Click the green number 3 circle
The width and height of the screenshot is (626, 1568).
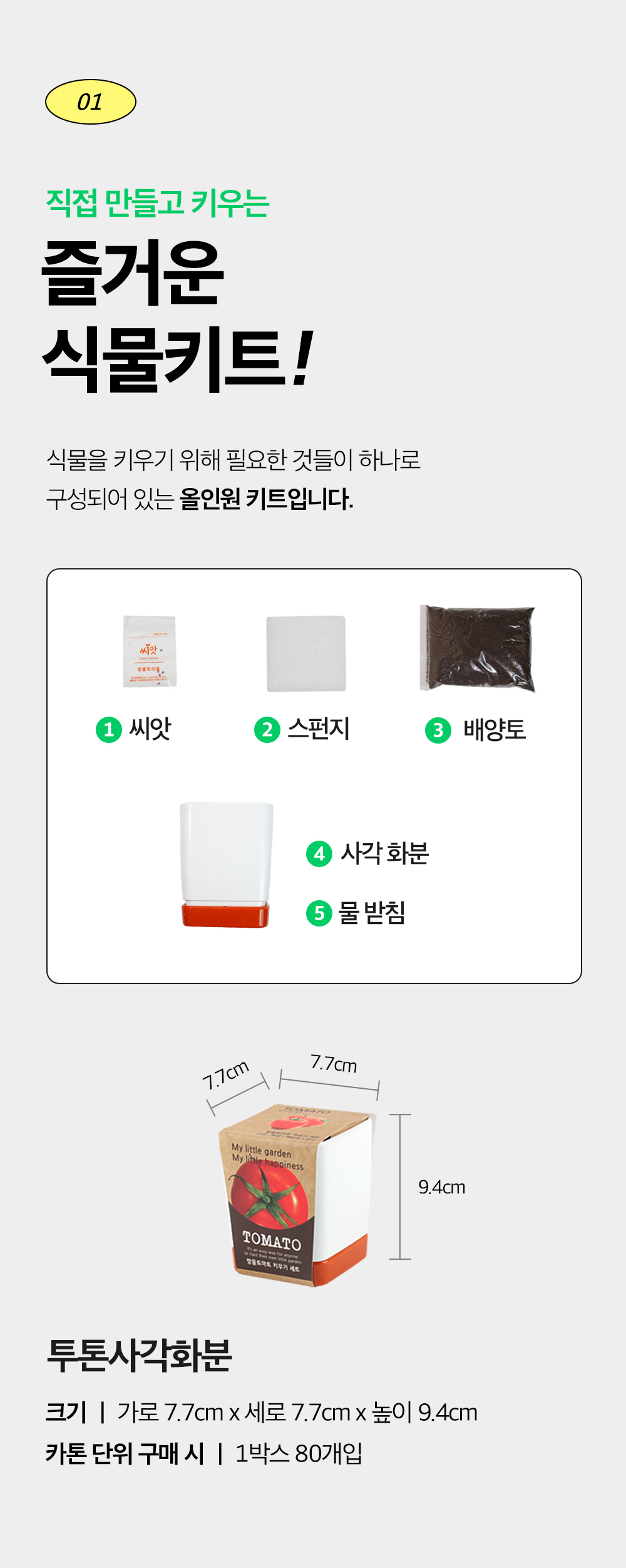tap(438, 730)
